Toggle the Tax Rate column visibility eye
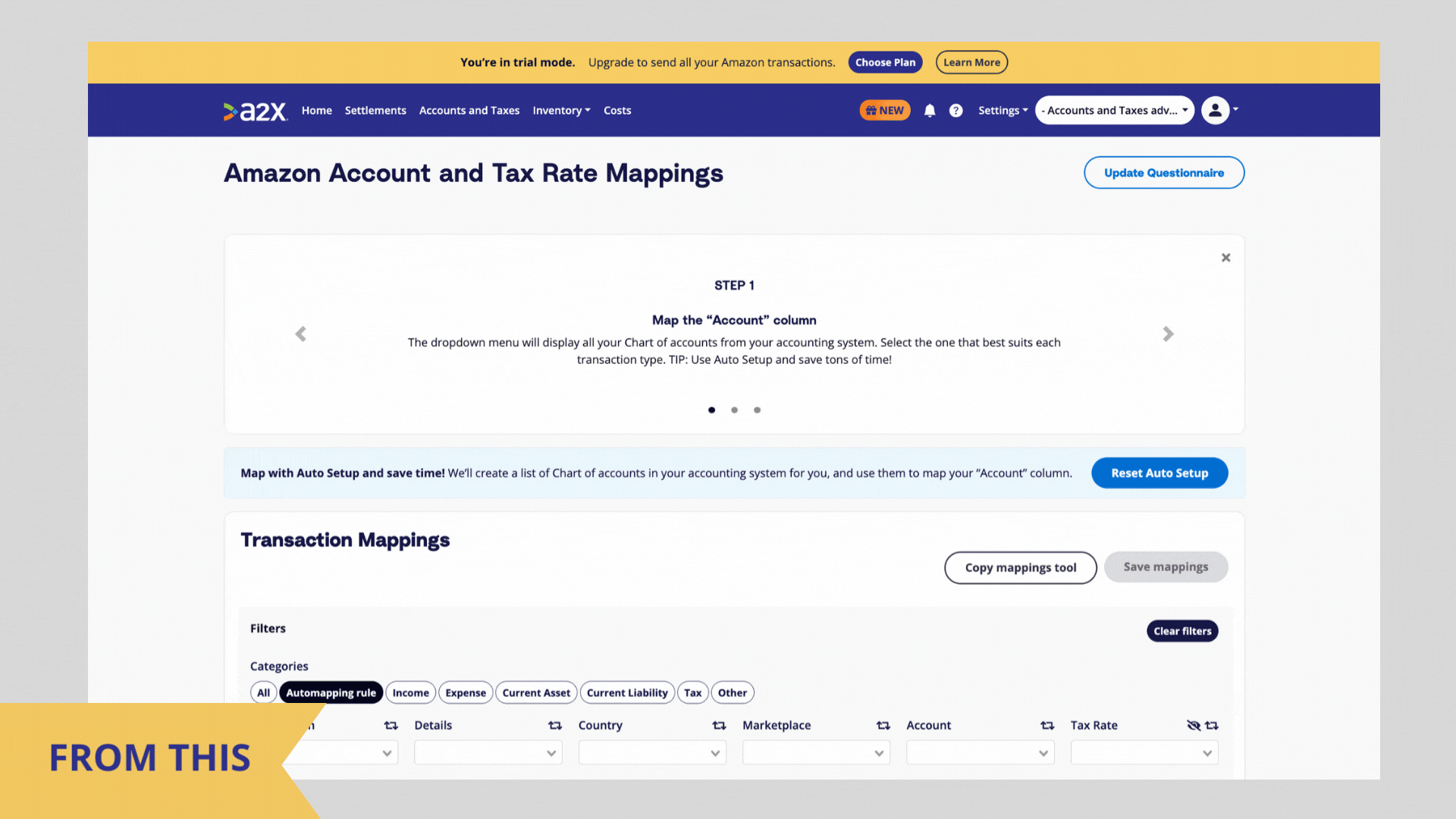 click(x=1194, y=726)
